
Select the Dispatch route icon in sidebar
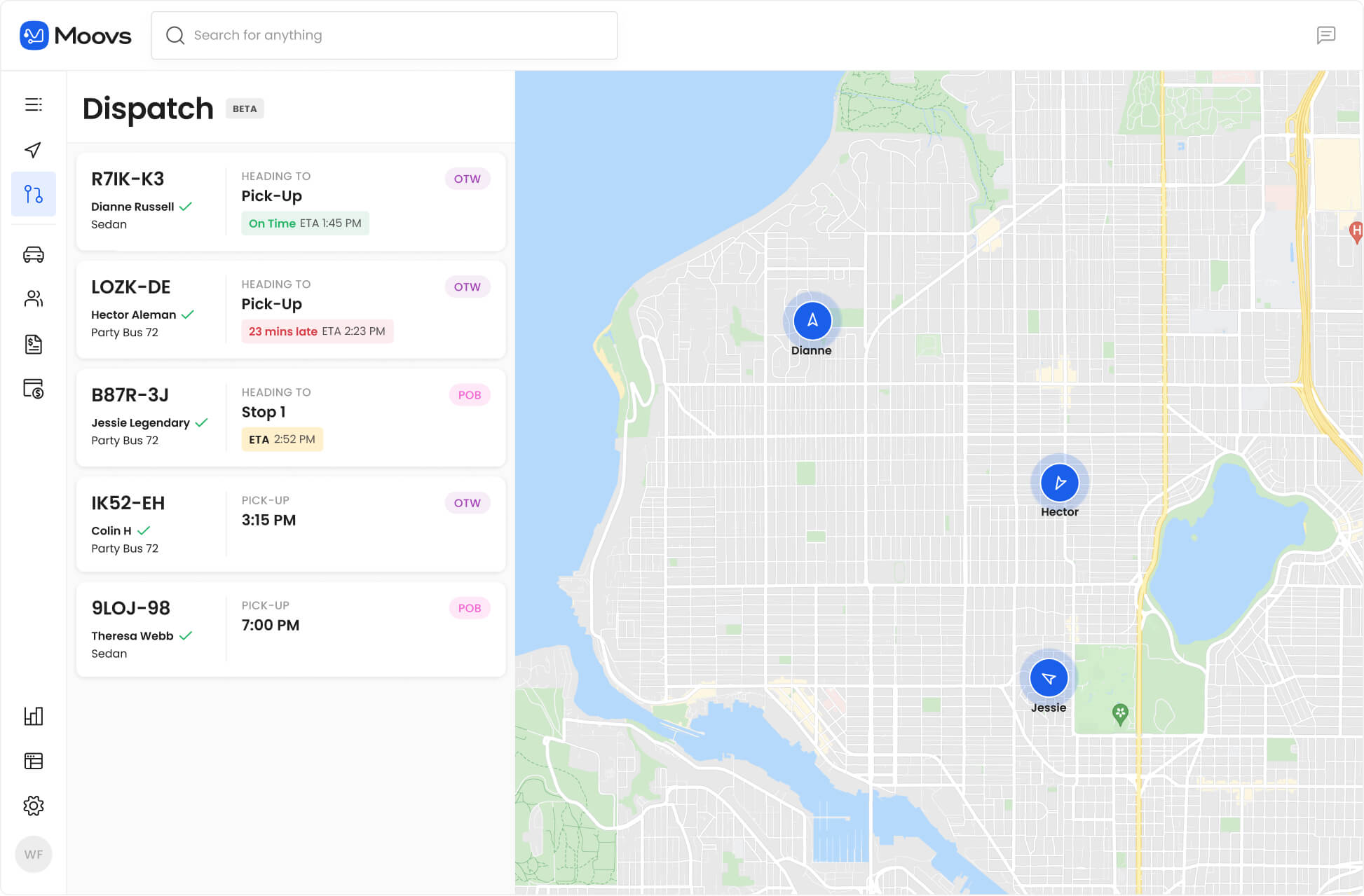[33, 194]
